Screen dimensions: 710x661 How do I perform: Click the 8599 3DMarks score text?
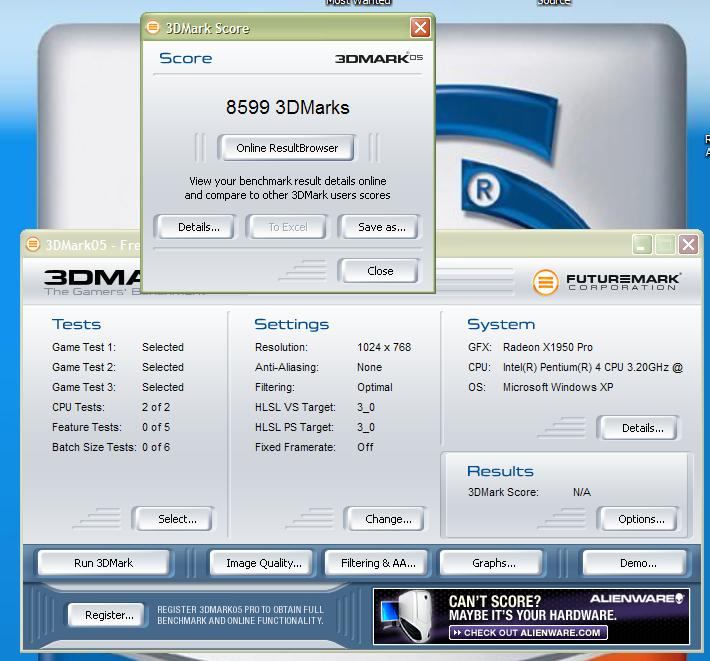tap(288, 108)
